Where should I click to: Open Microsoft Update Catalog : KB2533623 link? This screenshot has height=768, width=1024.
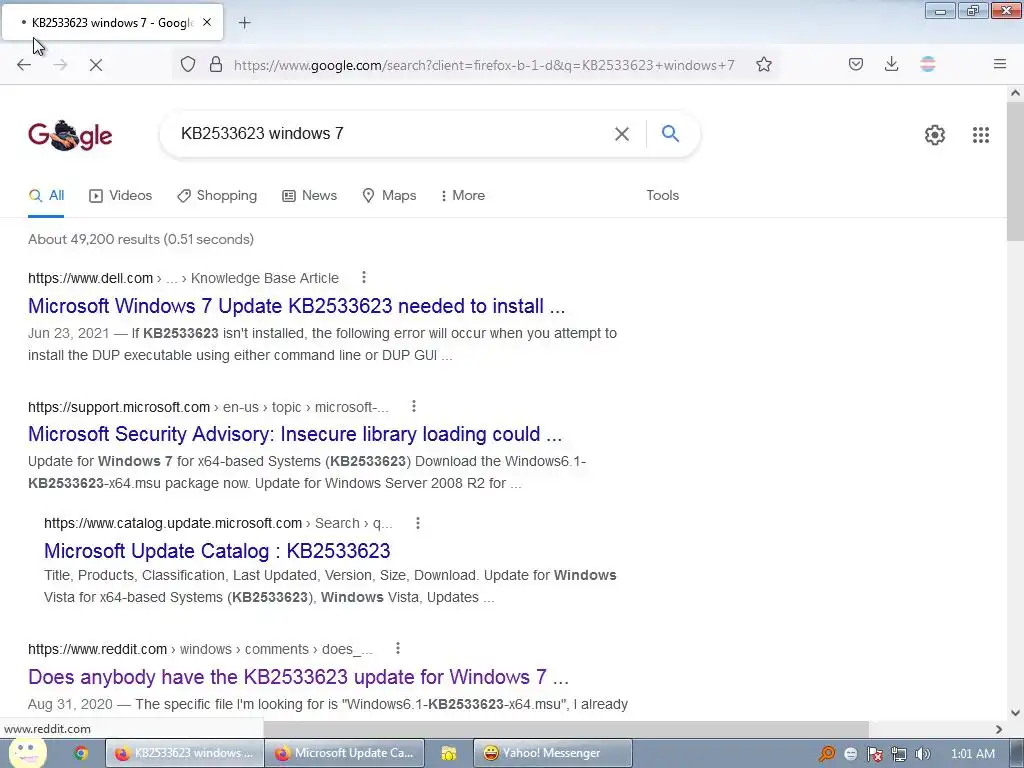click(217, 551)
